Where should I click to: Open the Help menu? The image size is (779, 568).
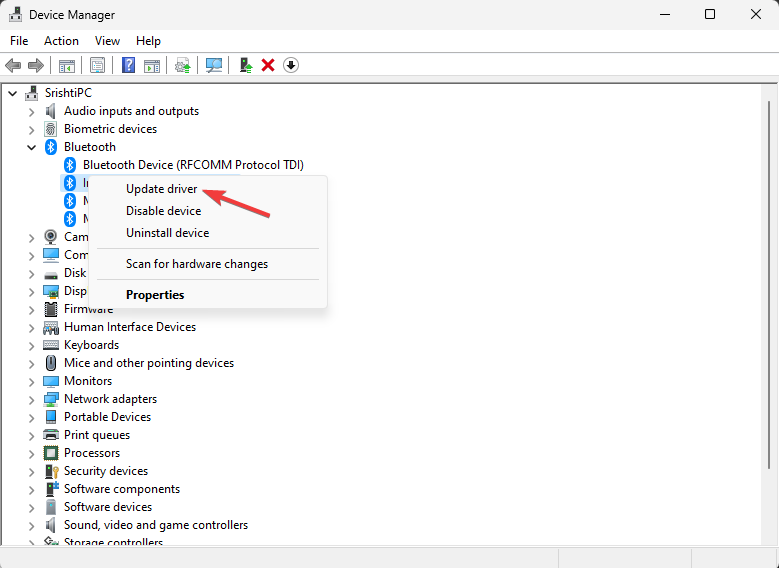coord(148,41)
